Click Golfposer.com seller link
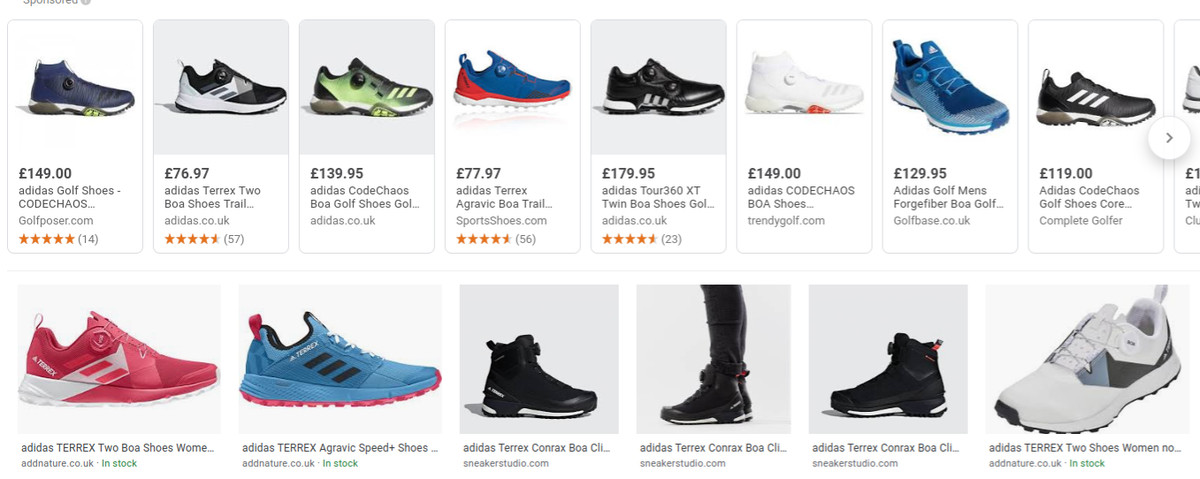The height and width of the screenshot is (479, 1200). (55, 221)
